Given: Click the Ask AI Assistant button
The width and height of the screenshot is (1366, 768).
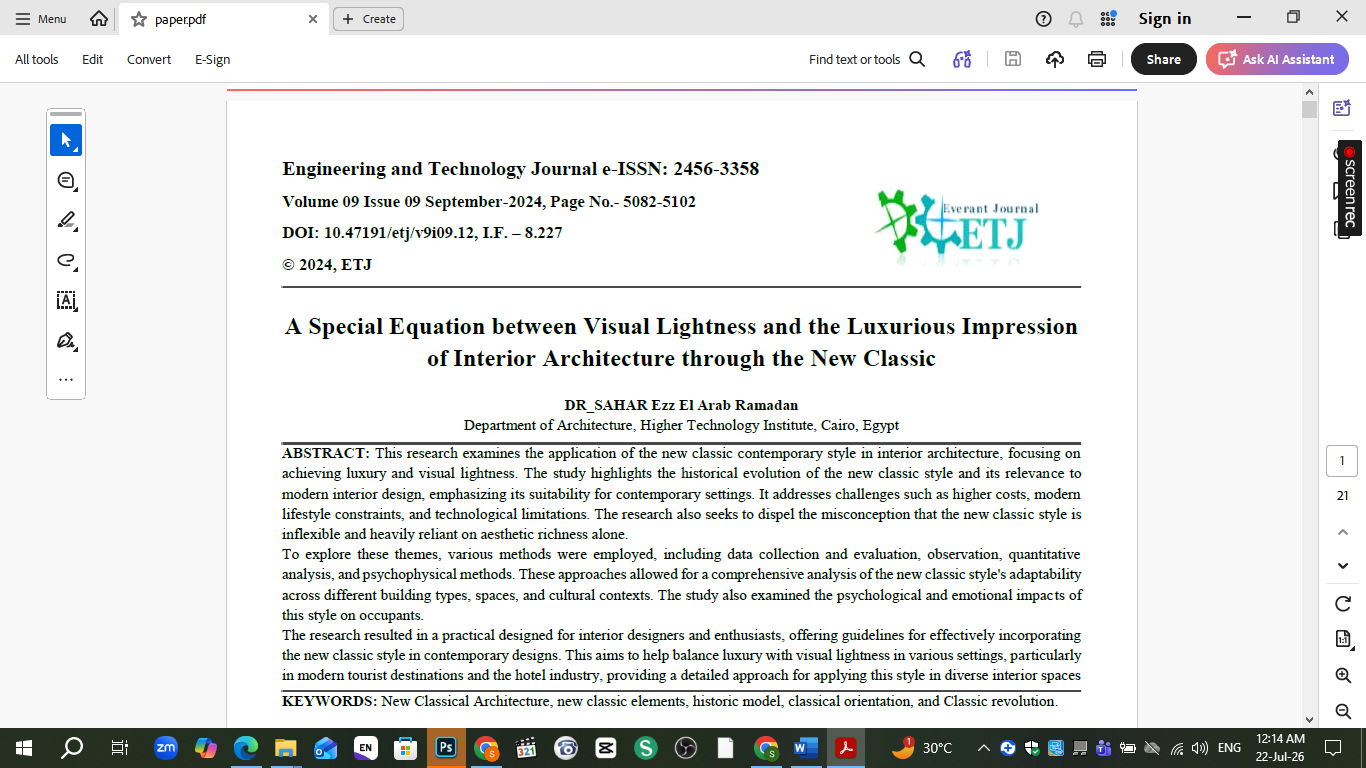Looking at the screenshot, I should tap(1277, 59).
